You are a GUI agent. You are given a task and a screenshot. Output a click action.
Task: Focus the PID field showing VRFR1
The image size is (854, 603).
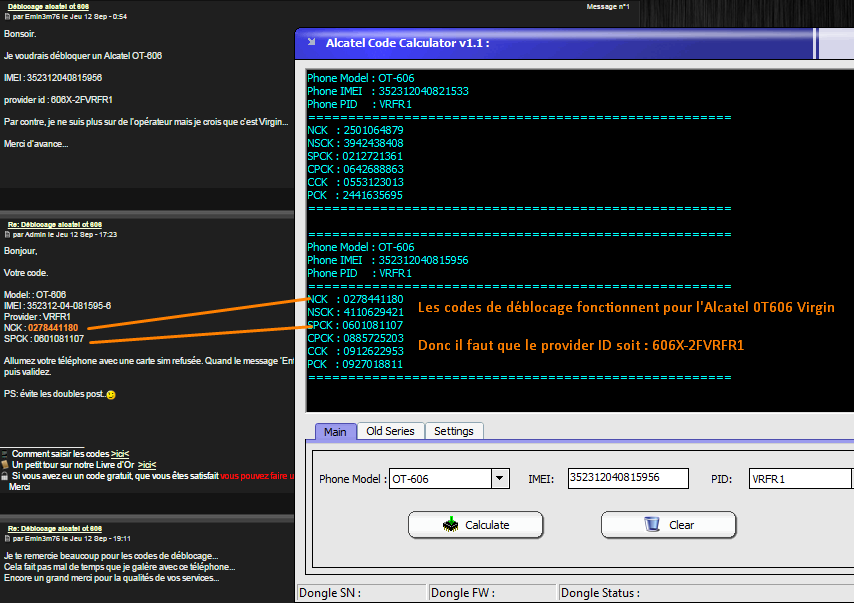[800, 479]
